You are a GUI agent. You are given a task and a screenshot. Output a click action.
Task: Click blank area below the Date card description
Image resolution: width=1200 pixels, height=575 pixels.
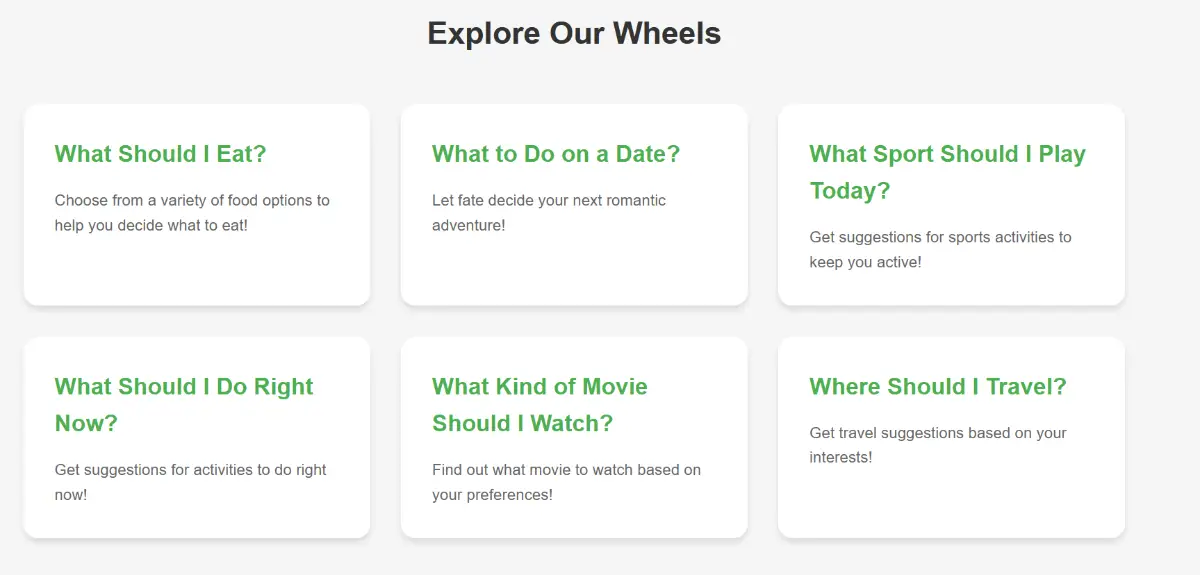573,270
